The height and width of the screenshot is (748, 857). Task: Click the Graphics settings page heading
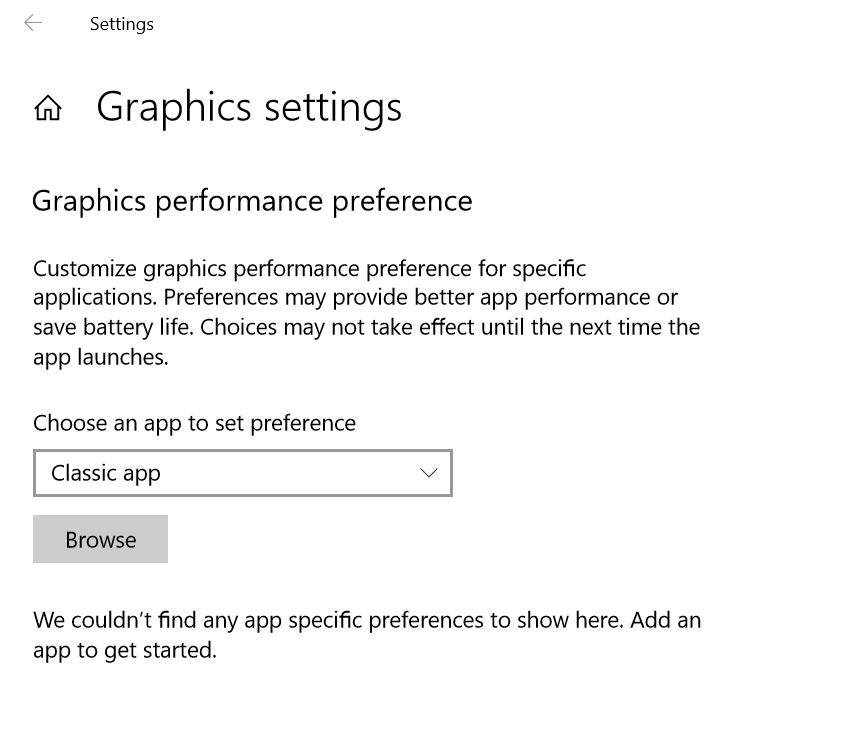pos(249,107)
